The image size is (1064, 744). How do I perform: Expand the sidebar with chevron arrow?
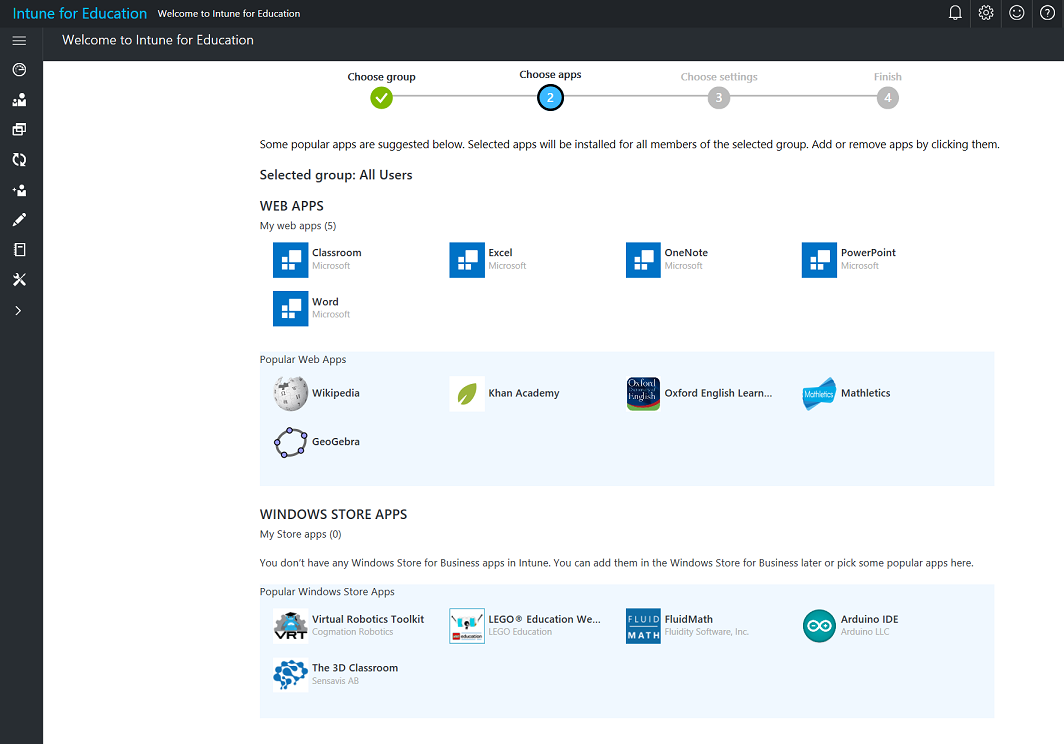coord(18,311)
